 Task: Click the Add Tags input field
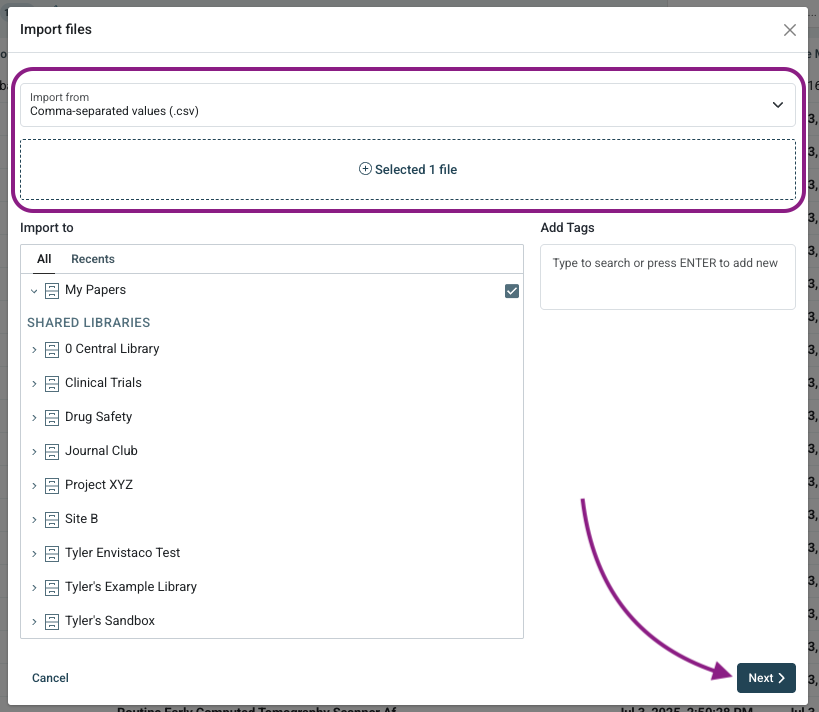667,276
